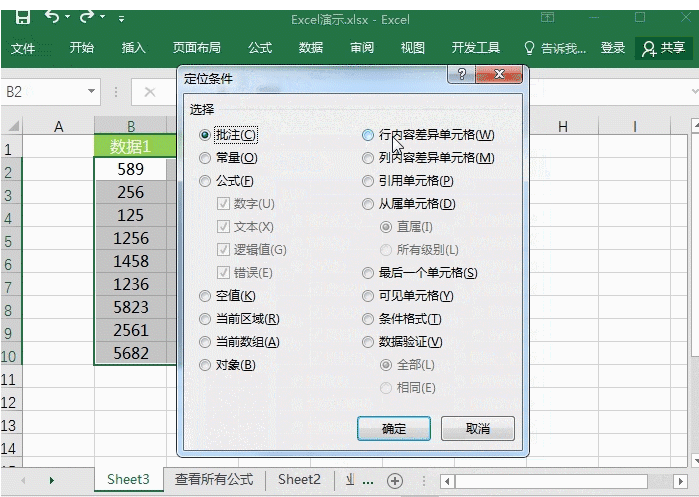This screenshot has height=497, width=699.
Task: Click the Save icon in quick access toolbar
Action: pyautogui.click(x=22, y=17)
